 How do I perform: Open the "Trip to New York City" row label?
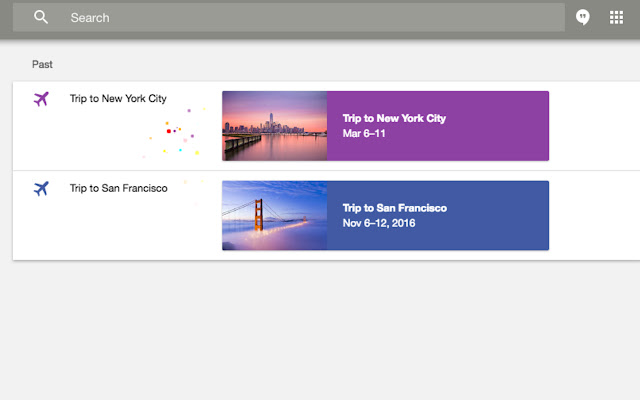click(x=118, y=99)
